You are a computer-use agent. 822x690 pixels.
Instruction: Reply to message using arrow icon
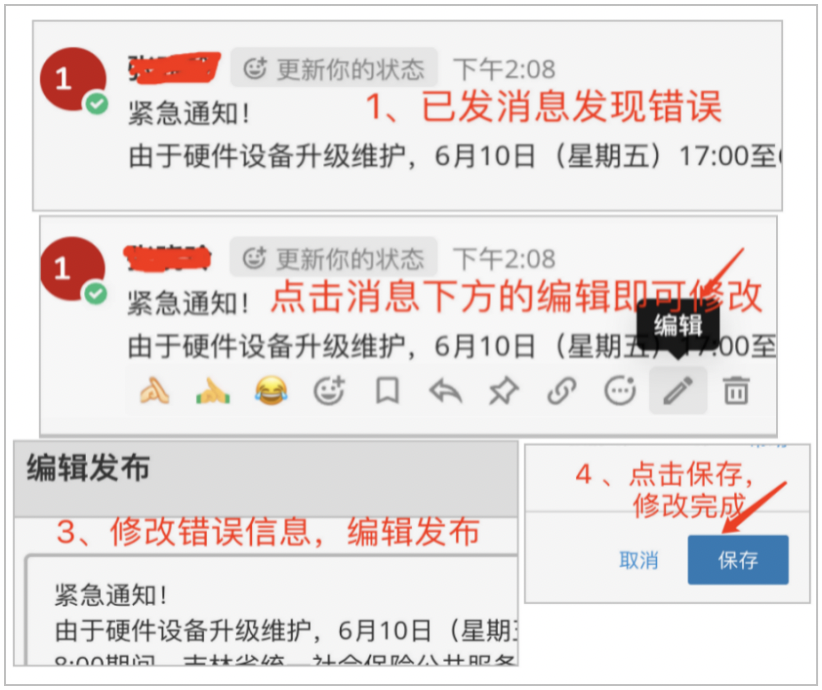pyautogui.click(x=446, y=392)
